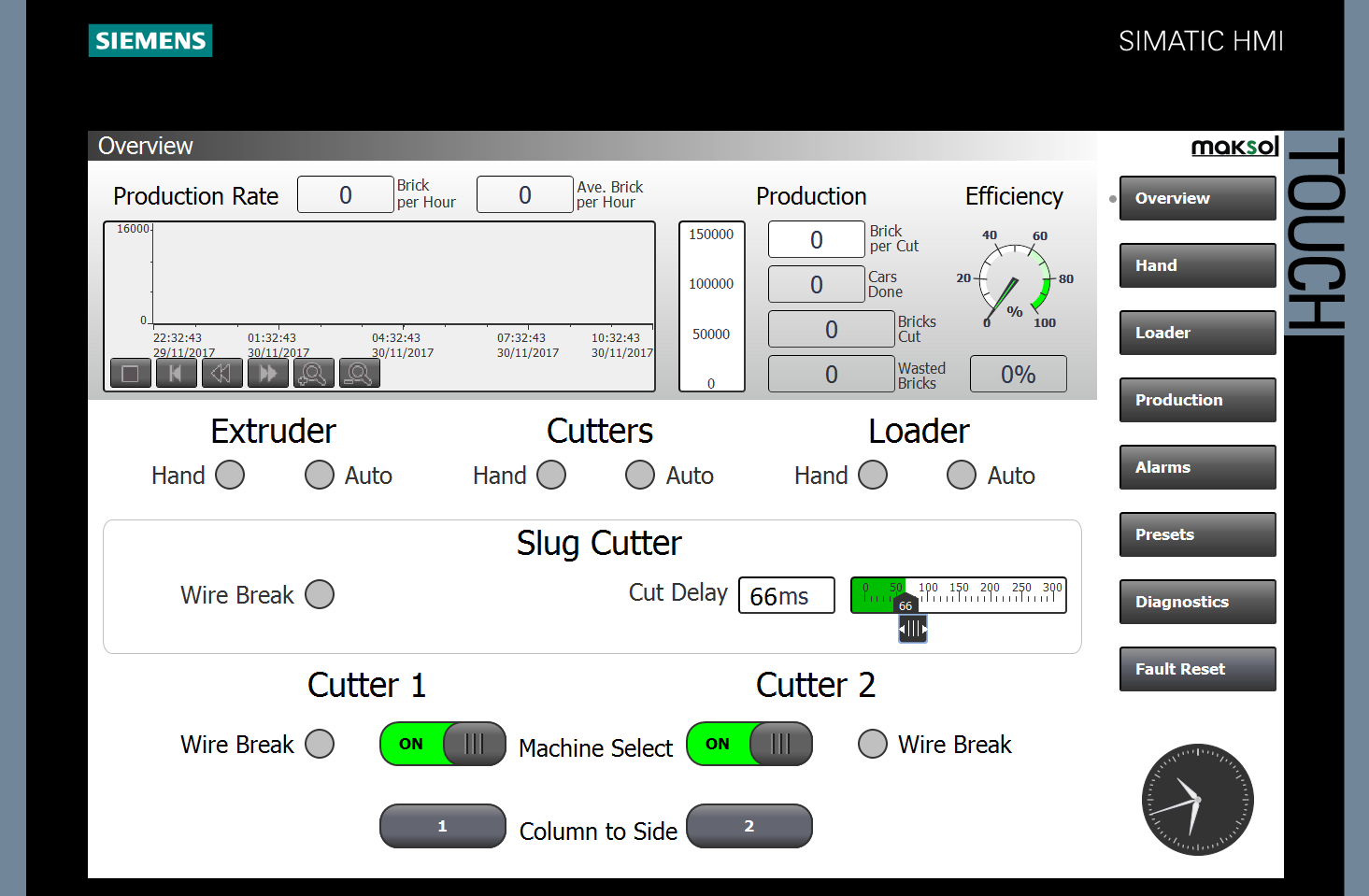Click the Brick per Hour value field
Screen dimensions: 1369x896
tap(346, 194)
